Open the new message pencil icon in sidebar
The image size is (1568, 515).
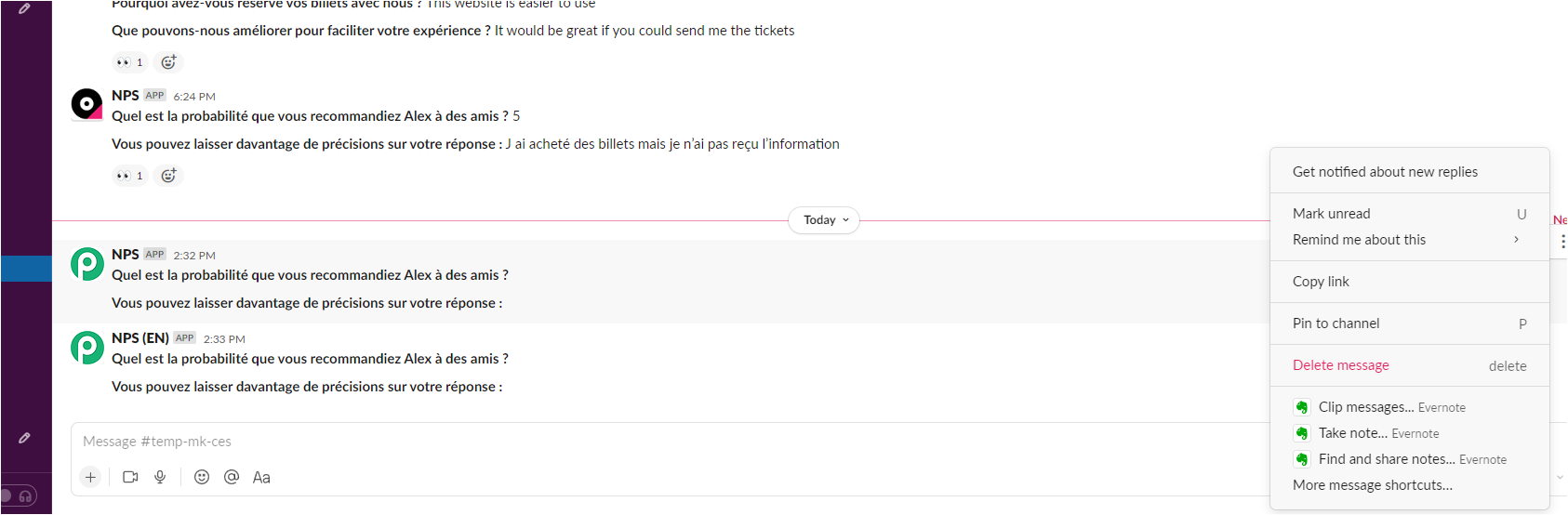coord(25,437)
